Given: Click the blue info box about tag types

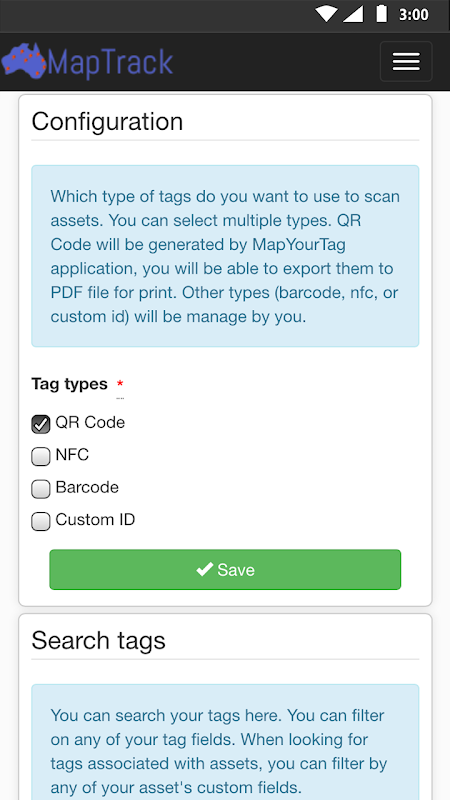Looking at the screenshot, I should (x=225, y=256).
